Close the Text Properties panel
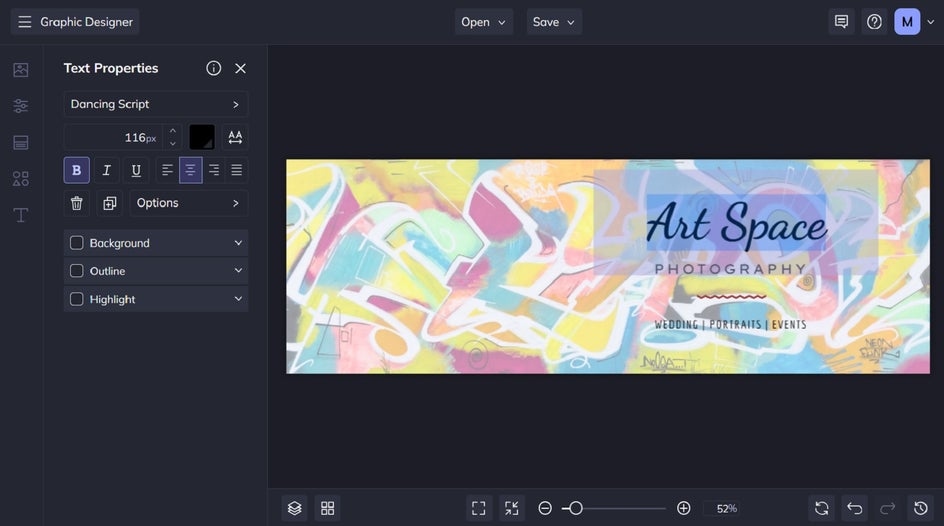 (240, 68)
